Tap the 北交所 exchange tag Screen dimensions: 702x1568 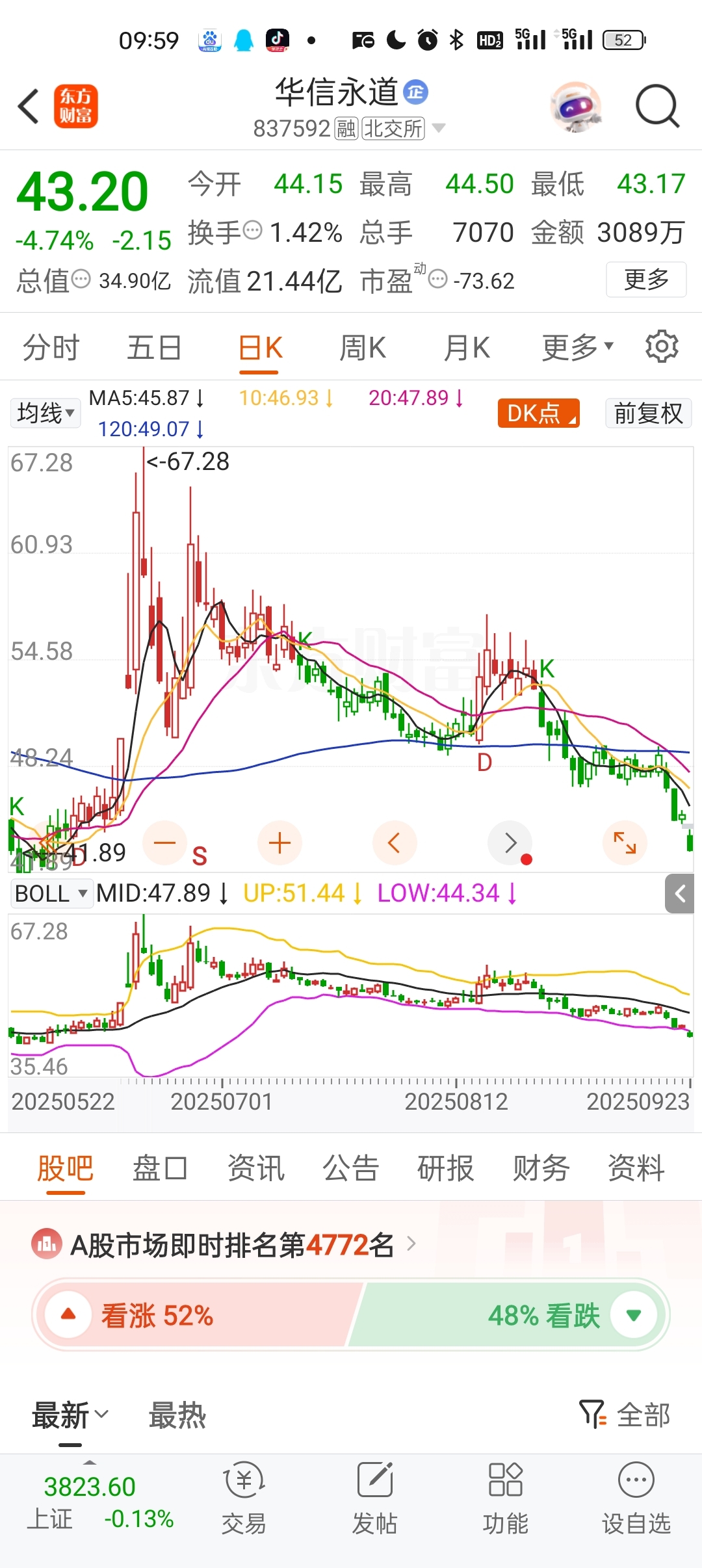point(393,129)
